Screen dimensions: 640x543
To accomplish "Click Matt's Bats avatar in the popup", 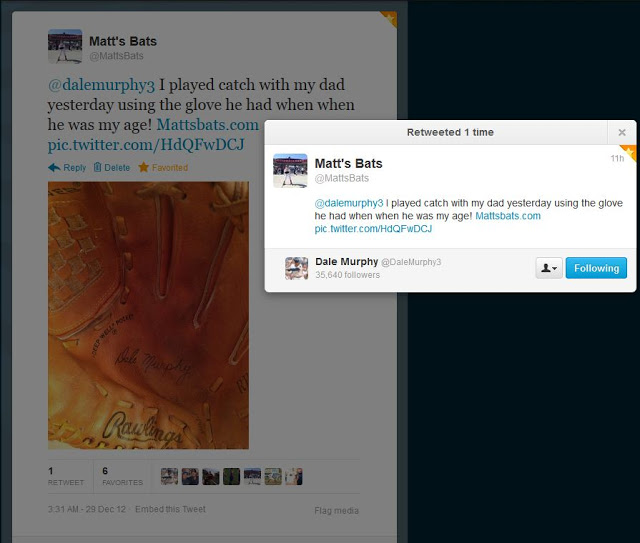I will (x=290, y=170).
